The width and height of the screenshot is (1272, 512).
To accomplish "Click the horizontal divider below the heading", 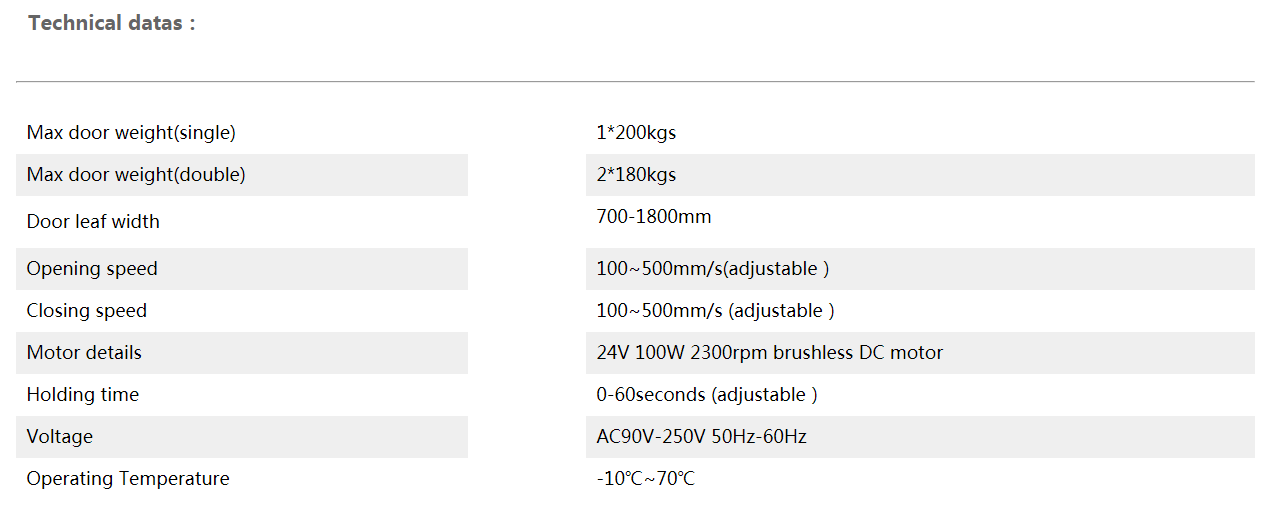I will pos(635,81).
